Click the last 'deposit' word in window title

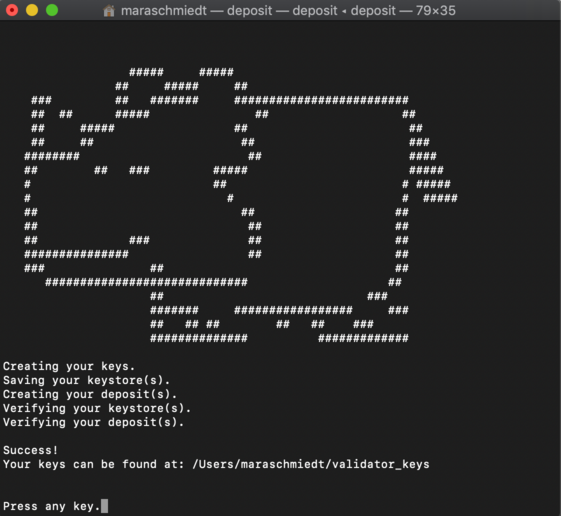[x=373, y=11]
